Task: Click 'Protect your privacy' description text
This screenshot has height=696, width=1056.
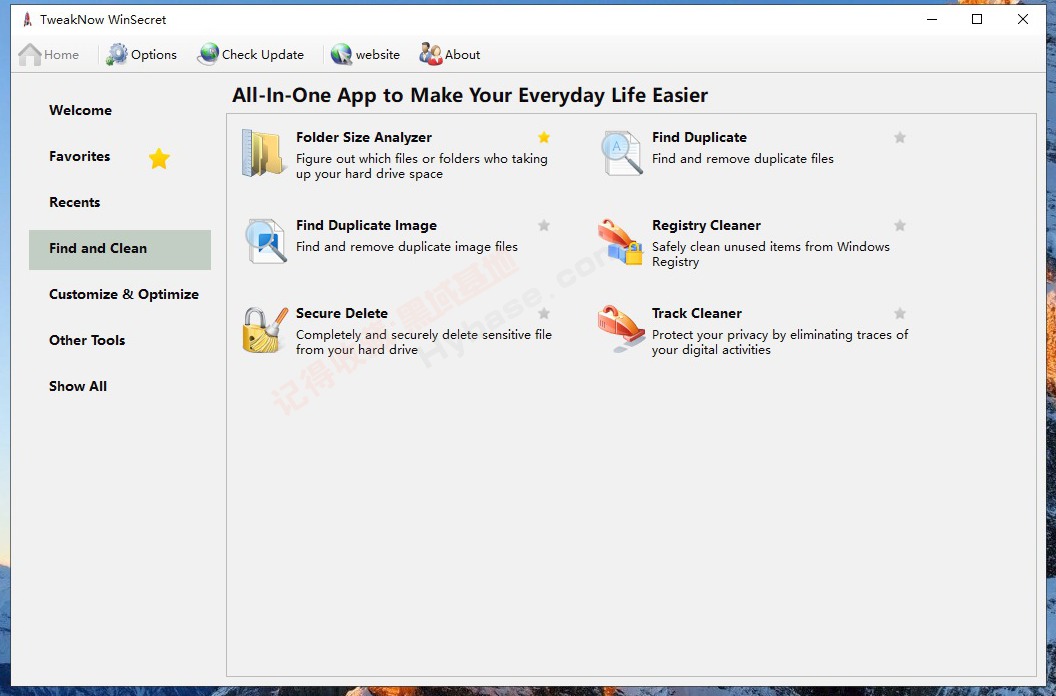Action: pyautogui.click(x=780, y=342)
